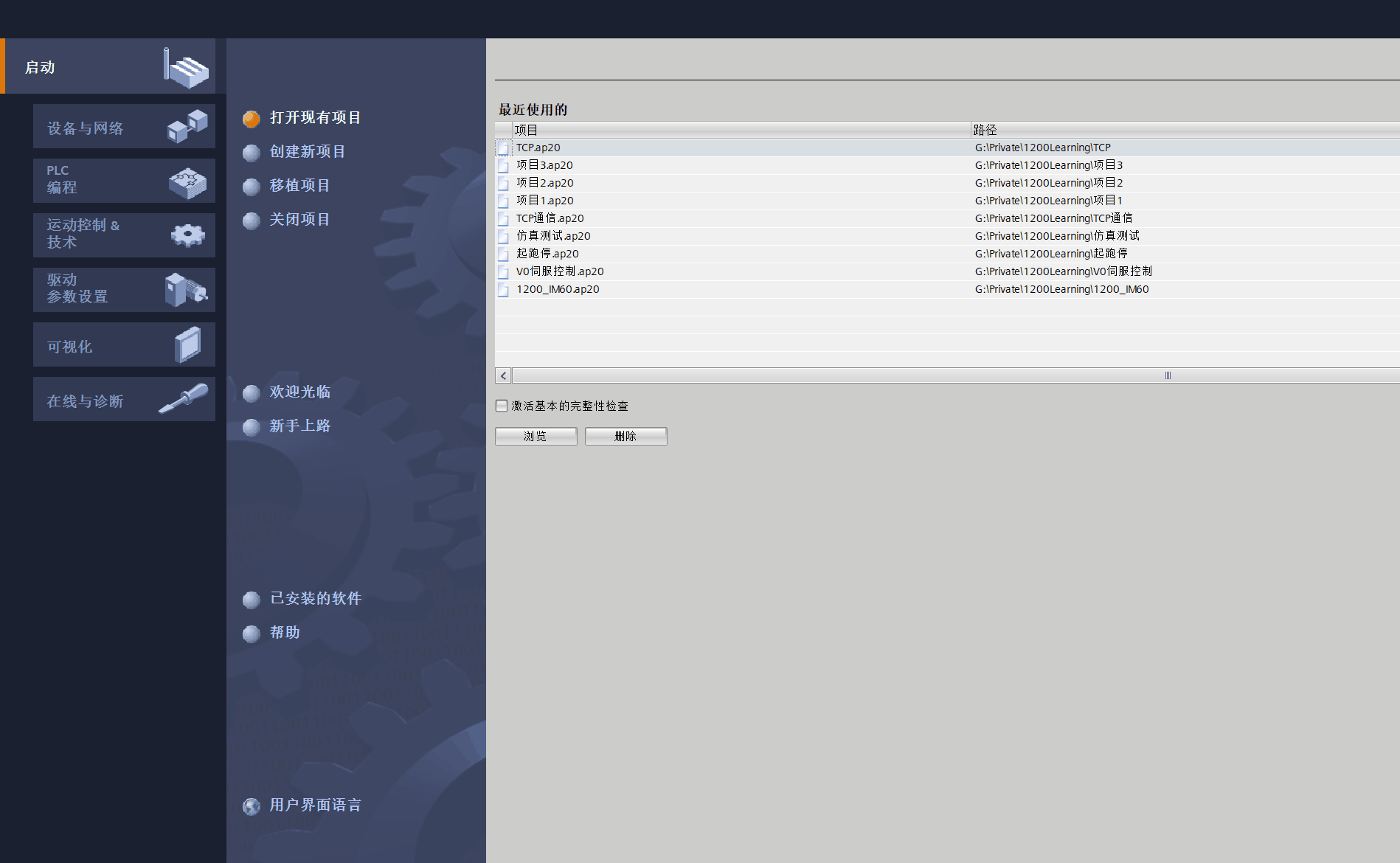Click the 浏览 browse button
Screen dimensions: 1400x863
click(x=536, y=436)
